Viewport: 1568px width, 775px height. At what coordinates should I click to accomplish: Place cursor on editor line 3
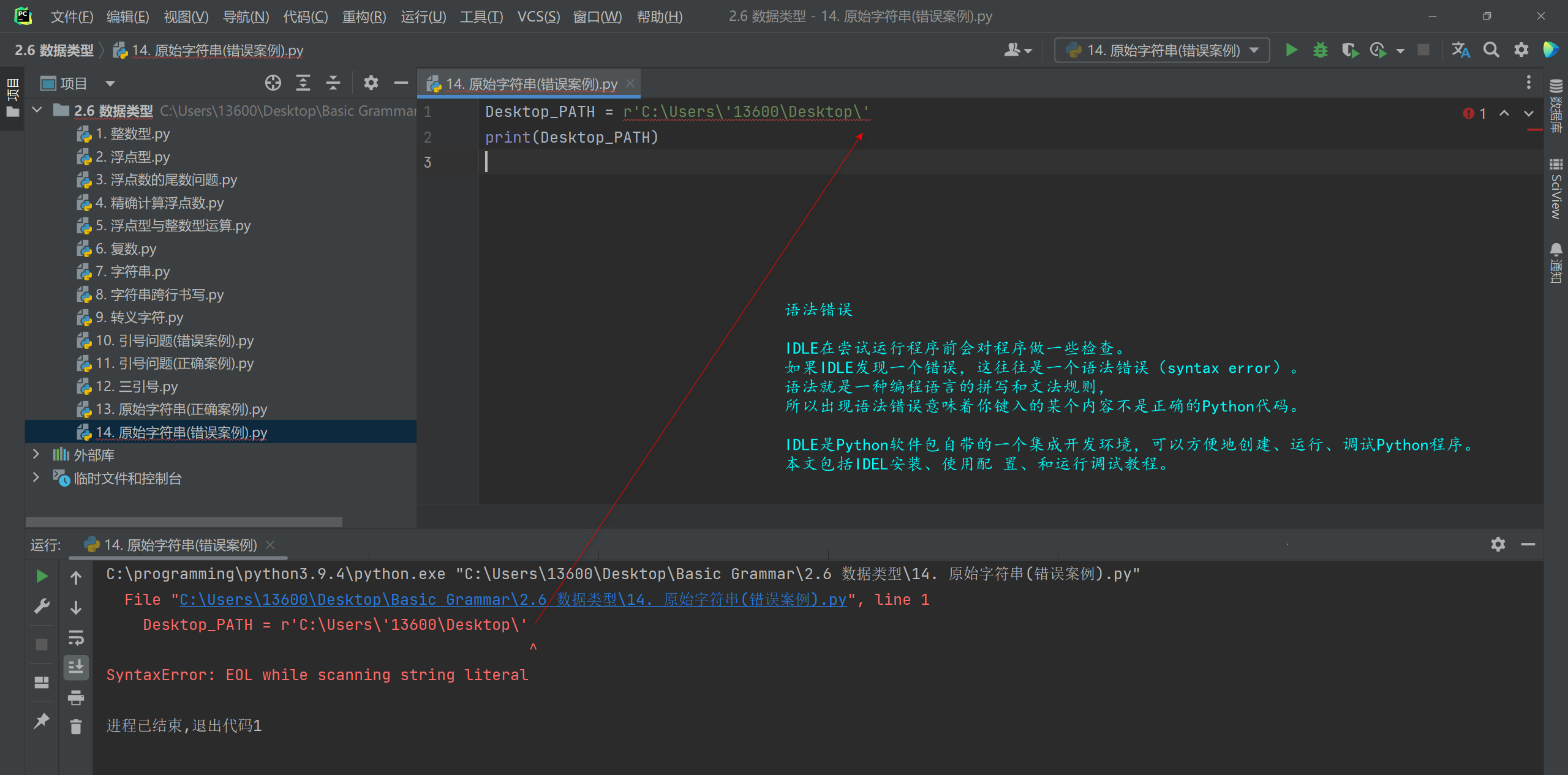1011,162
